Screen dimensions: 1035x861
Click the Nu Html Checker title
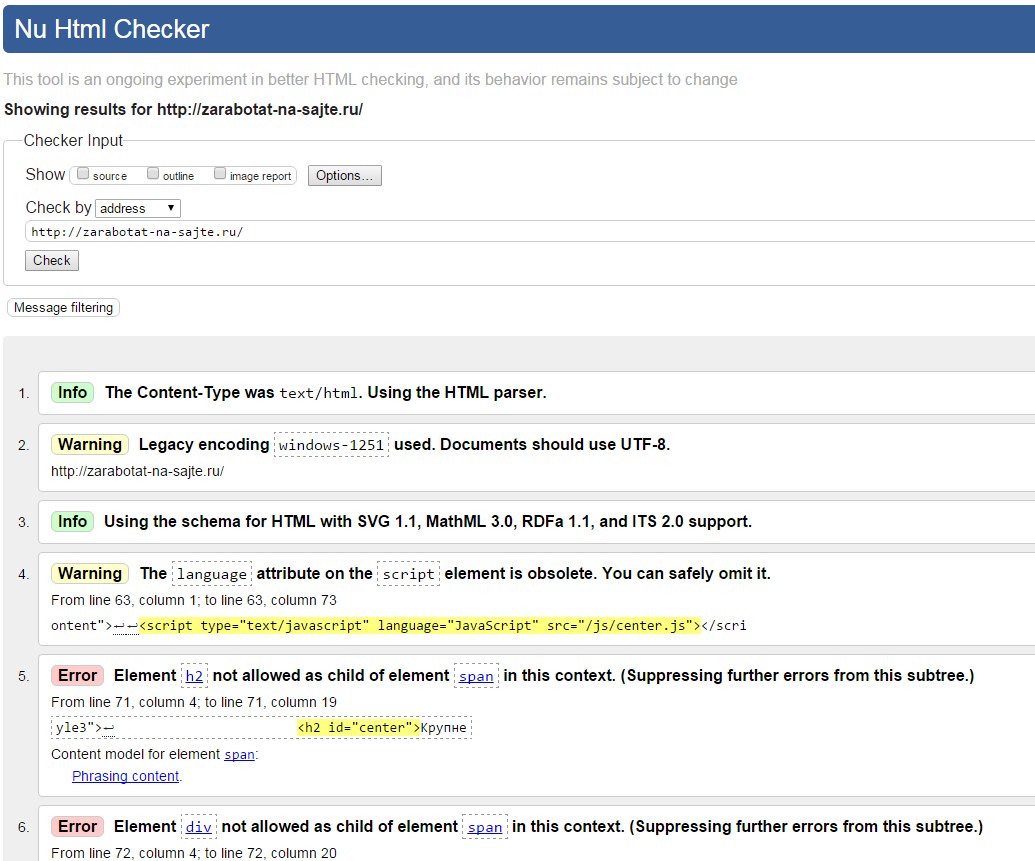(x=112, y=29)
